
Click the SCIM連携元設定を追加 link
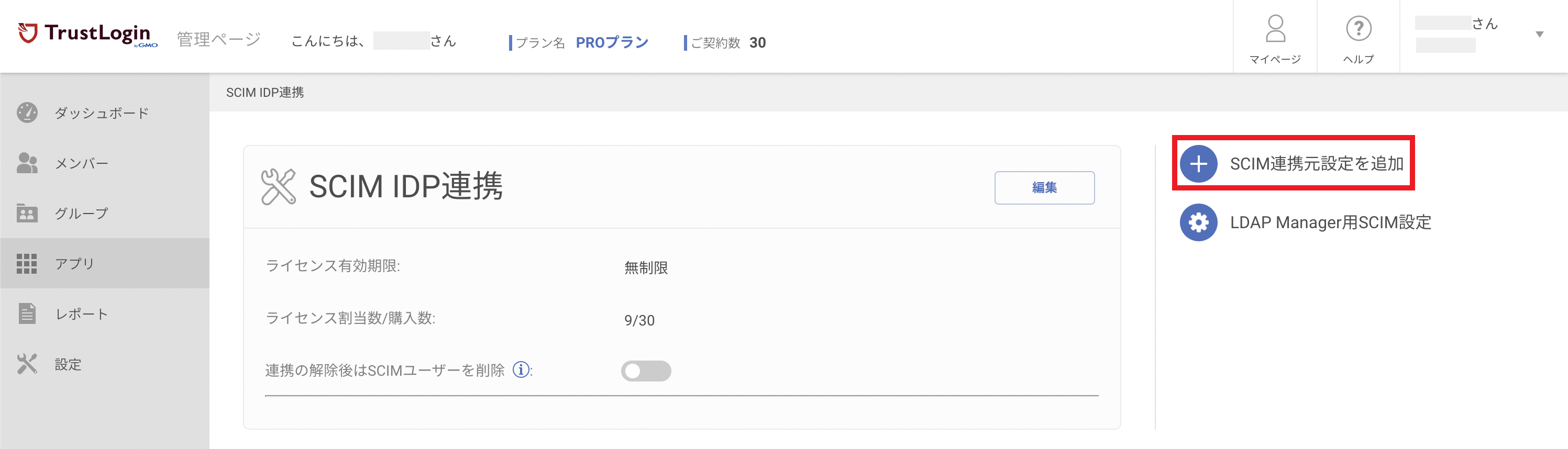[x=1316, y=164]
